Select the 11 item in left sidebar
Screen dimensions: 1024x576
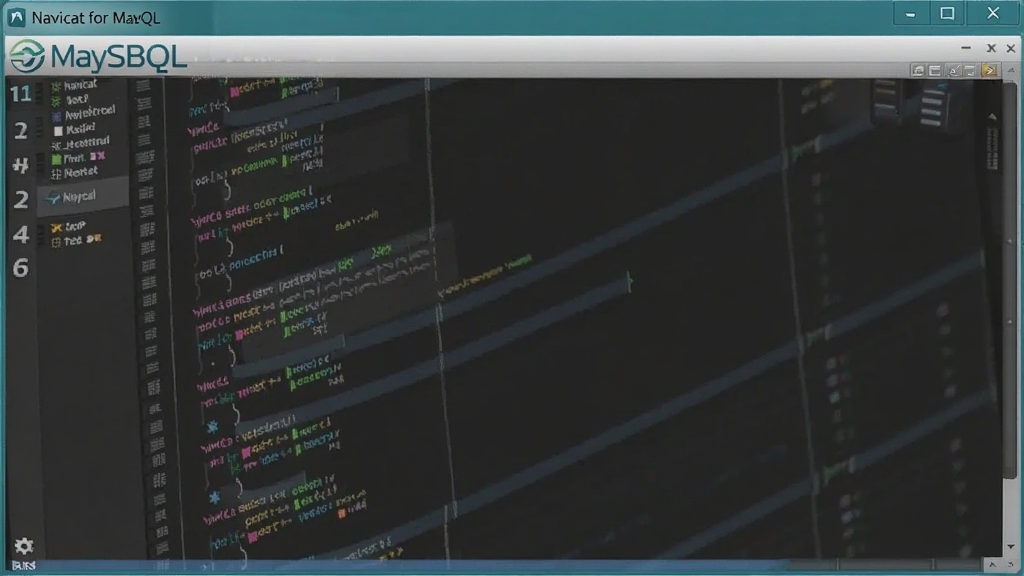point(20,94)
